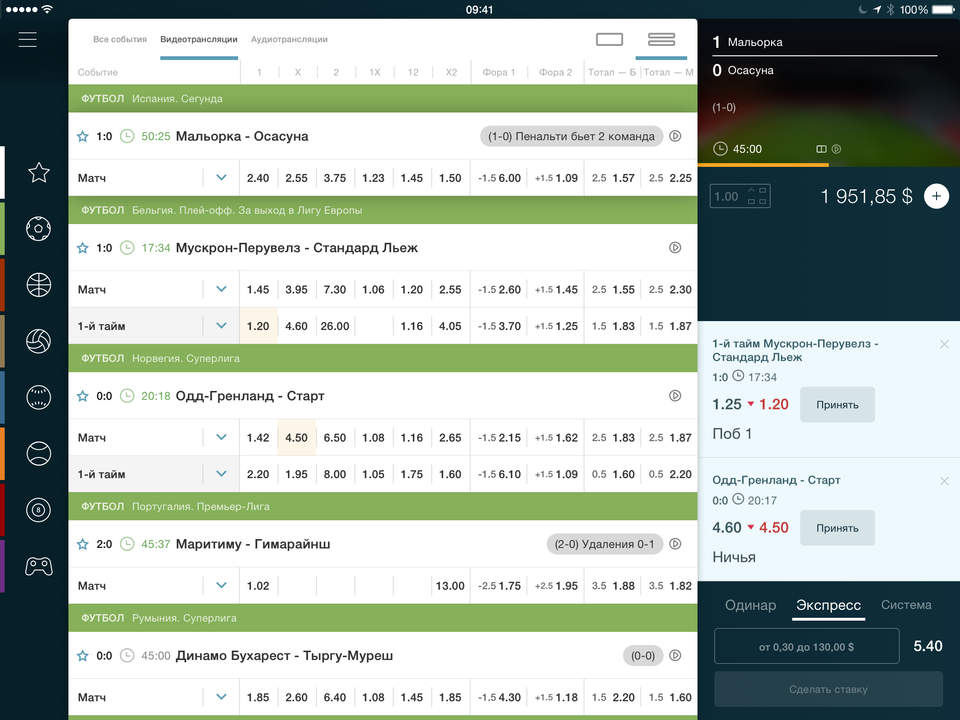Viewport: 960px width, 720px height.
Task: Remove Одд-Гренланд - Старт bet from slip
Action: (944, 481)
